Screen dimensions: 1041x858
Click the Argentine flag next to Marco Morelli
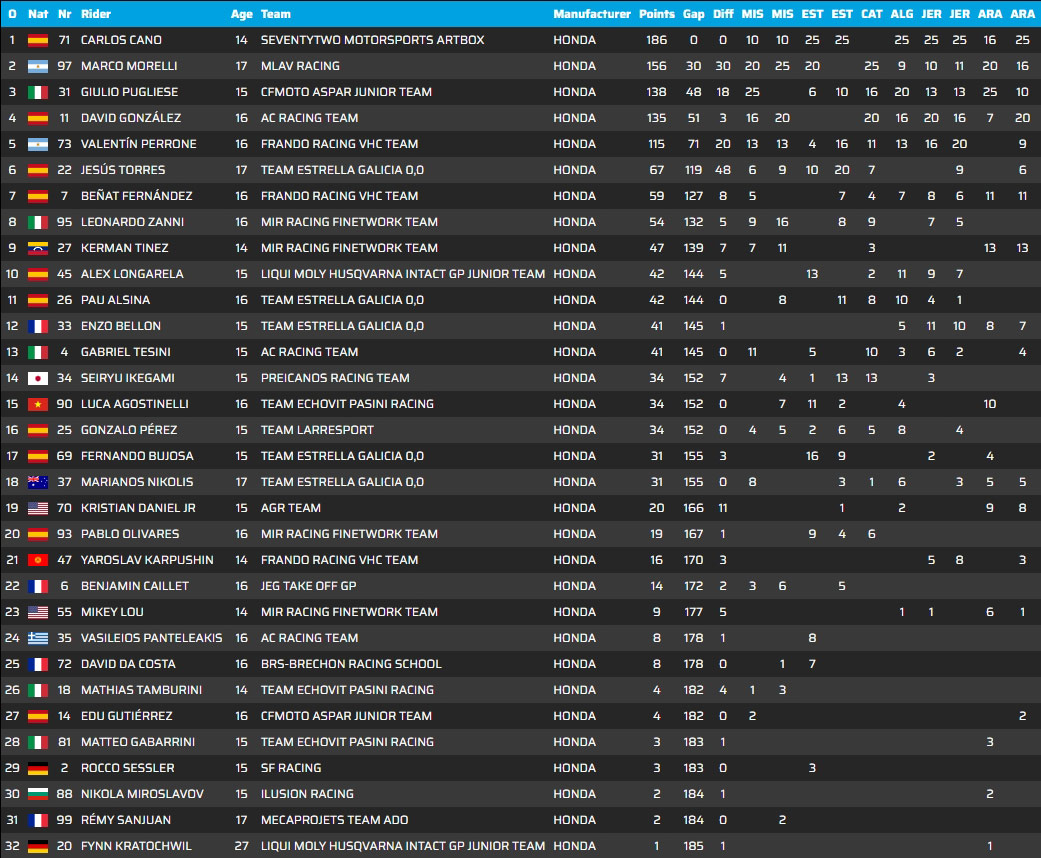(38, 66)
